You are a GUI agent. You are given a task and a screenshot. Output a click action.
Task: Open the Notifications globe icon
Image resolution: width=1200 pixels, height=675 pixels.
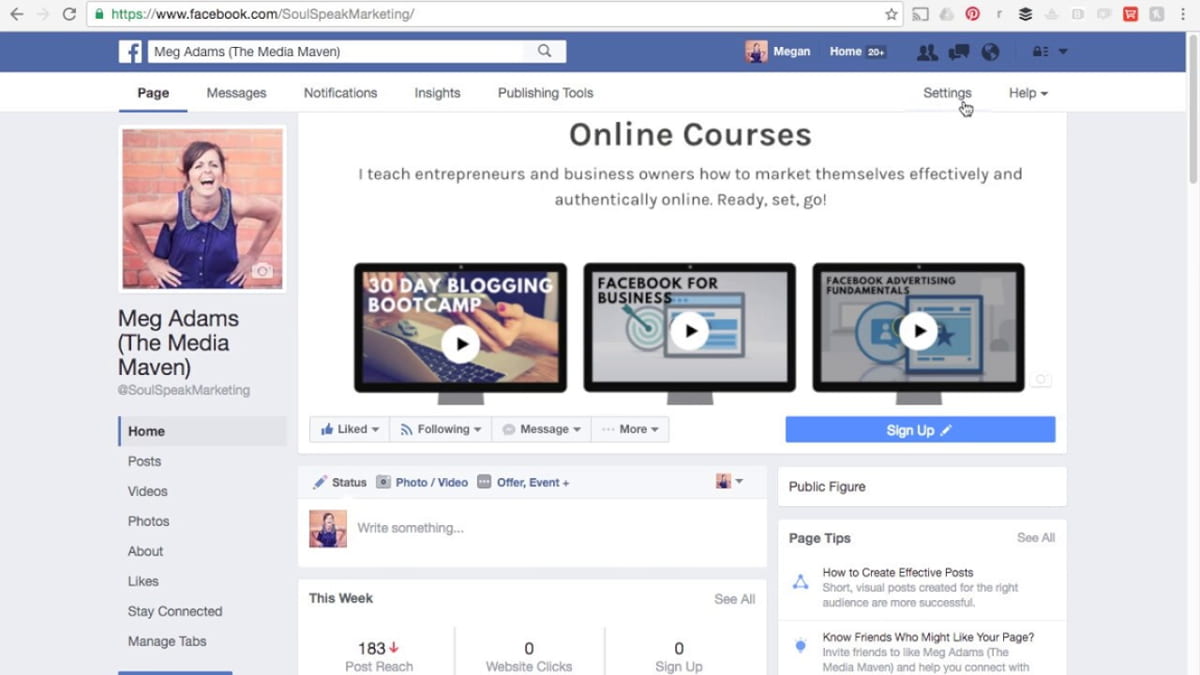pos(990,52)
